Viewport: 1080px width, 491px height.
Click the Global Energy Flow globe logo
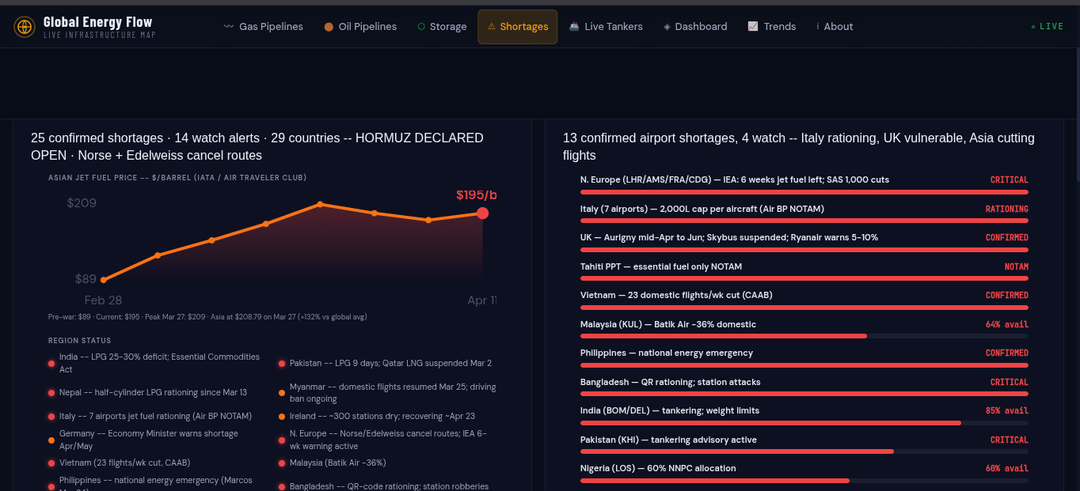coord(24,27)
